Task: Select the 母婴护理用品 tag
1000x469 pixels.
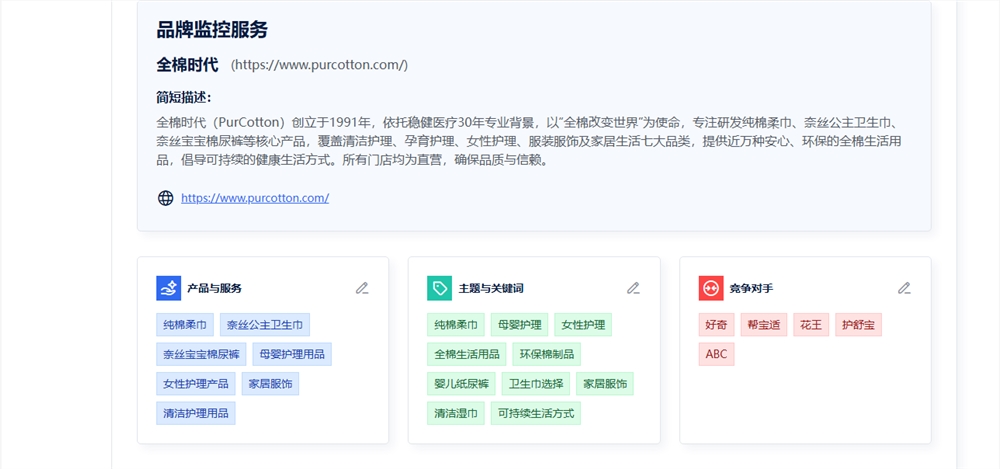Action: coord(292,354)
